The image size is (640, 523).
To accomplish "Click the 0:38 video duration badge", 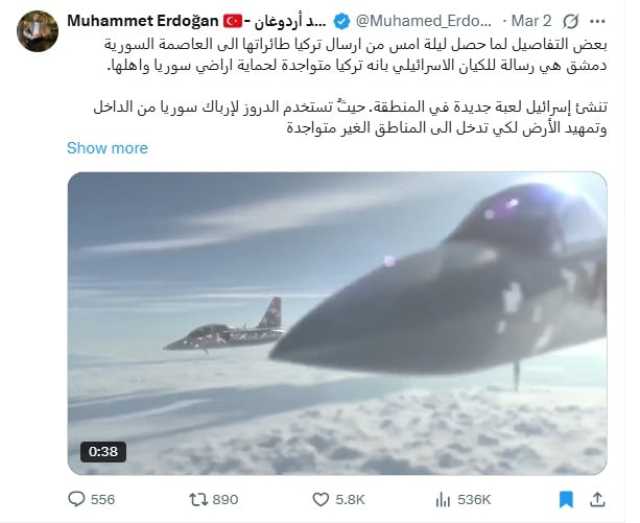I will pyautogui.click(x=103, y=452).
